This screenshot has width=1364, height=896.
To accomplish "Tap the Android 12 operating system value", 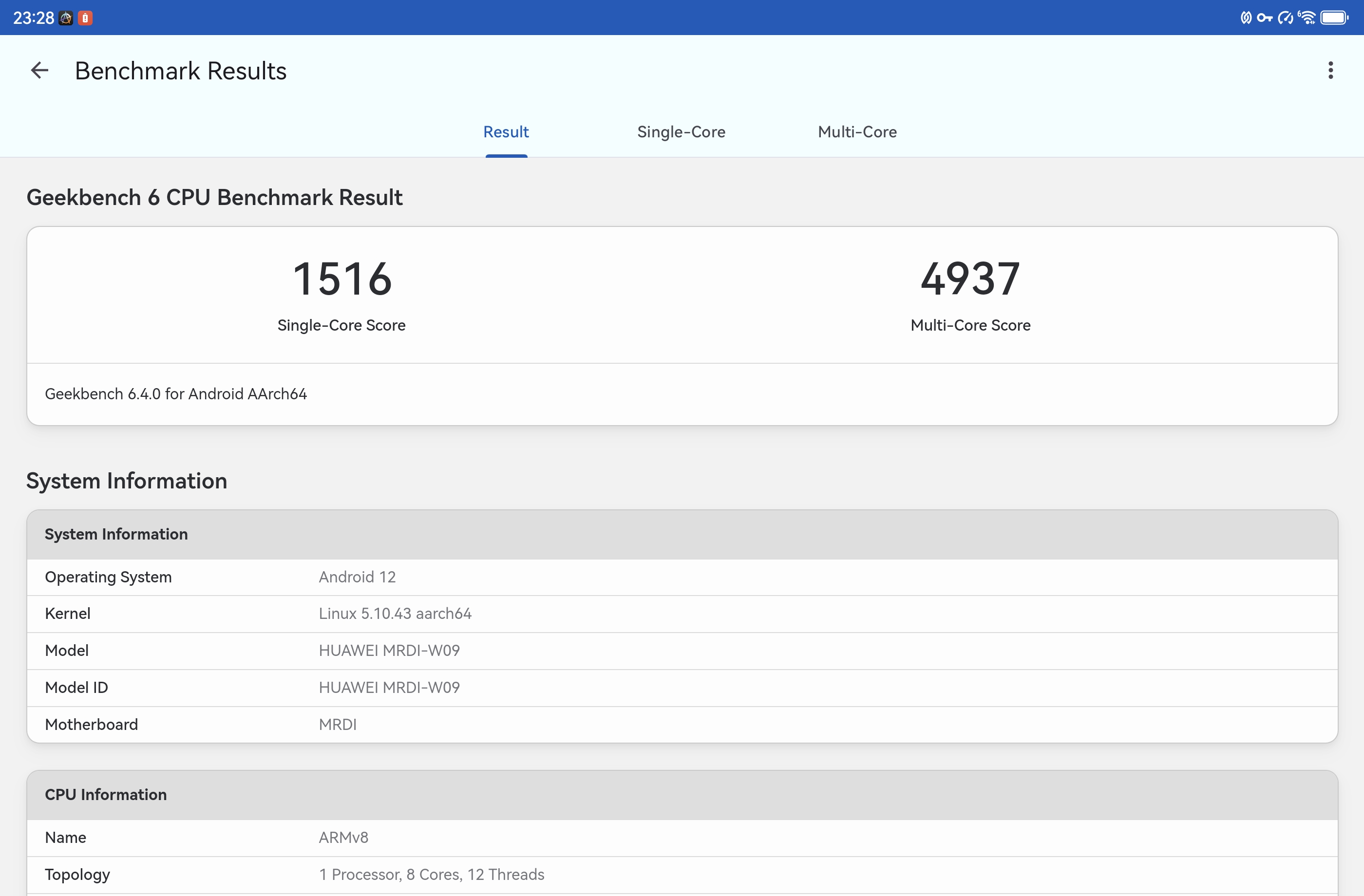I will click(x=357, y=577).
